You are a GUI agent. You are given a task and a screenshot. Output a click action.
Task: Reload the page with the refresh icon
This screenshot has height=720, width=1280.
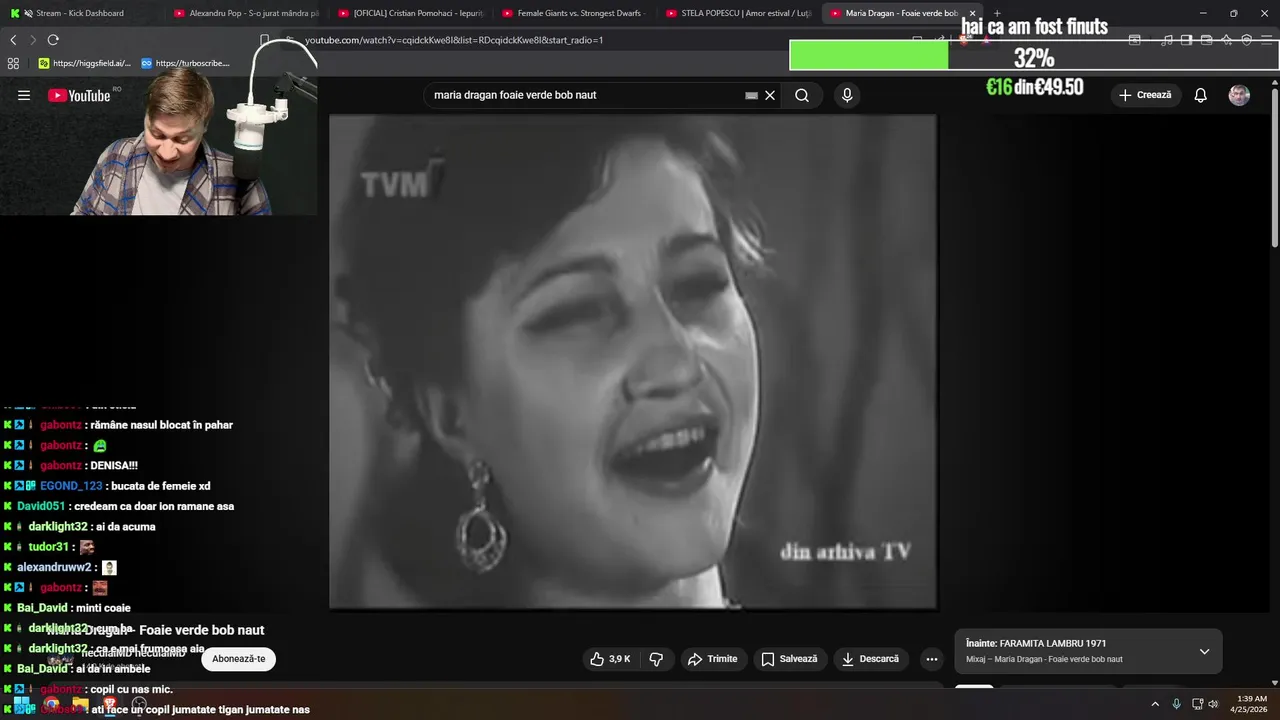(x=53, y=40)
